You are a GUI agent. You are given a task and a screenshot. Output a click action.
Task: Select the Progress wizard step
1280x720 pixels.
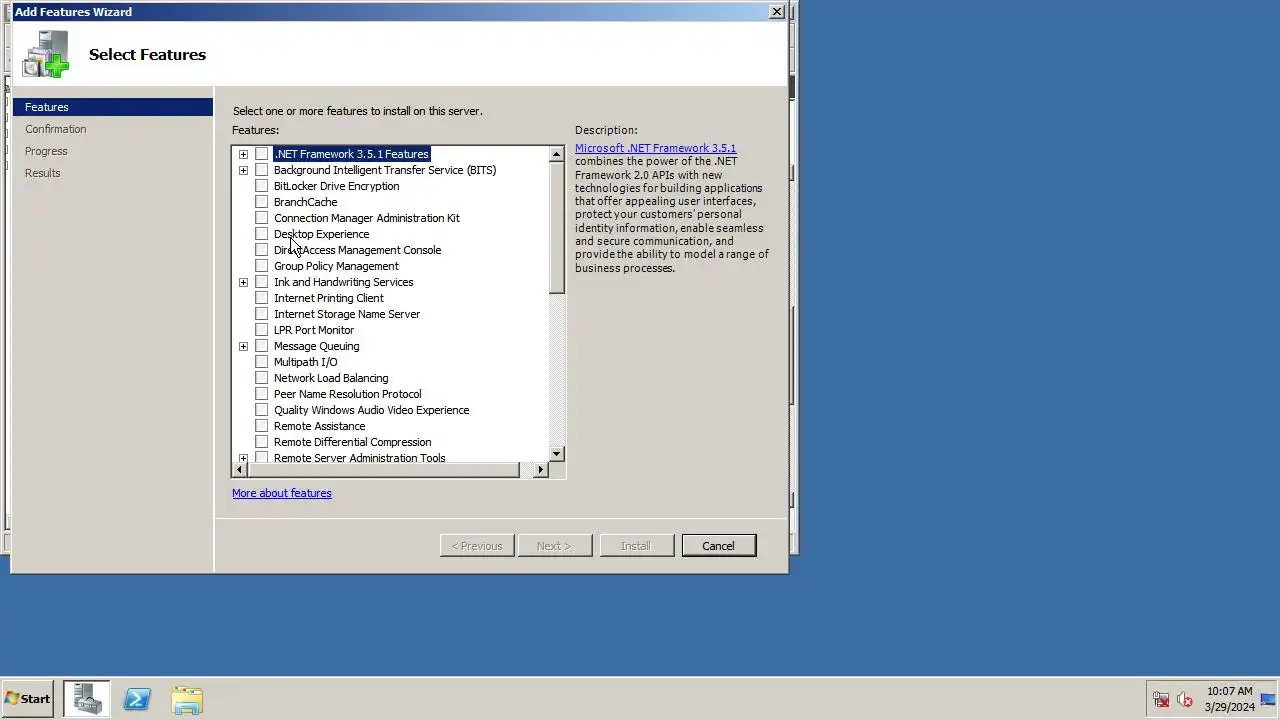(x=46, y=151)
